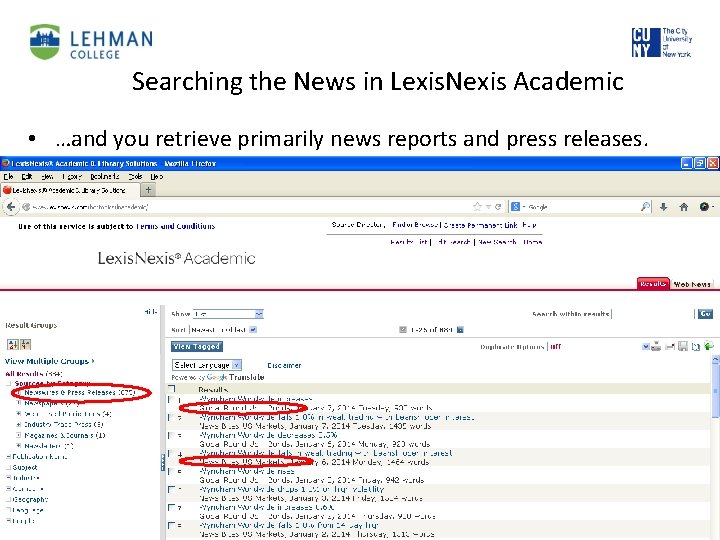This screenshot has height=540, width=720.
Task: Click Newswires & Press Releases group link
Action: (79, 393)
